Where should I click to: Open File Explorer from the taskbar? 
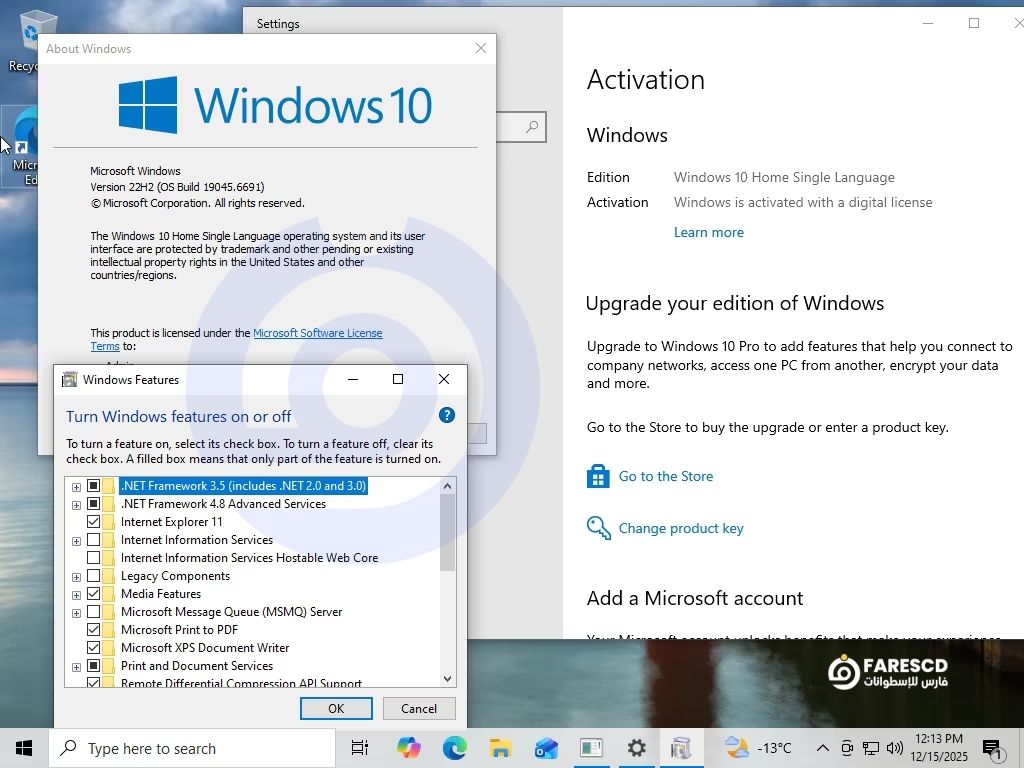[x=500, y=748]
